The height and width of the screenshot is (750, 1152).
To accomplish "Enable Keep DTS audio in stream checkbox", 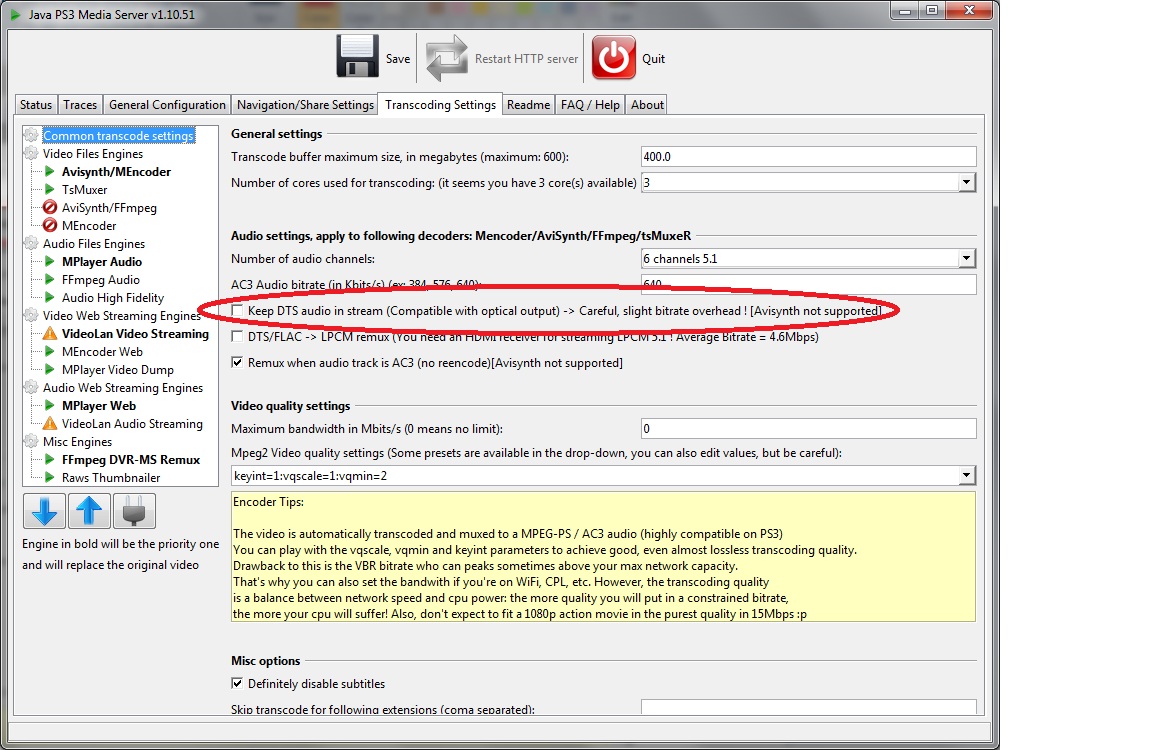I will [x=237, y=311].
